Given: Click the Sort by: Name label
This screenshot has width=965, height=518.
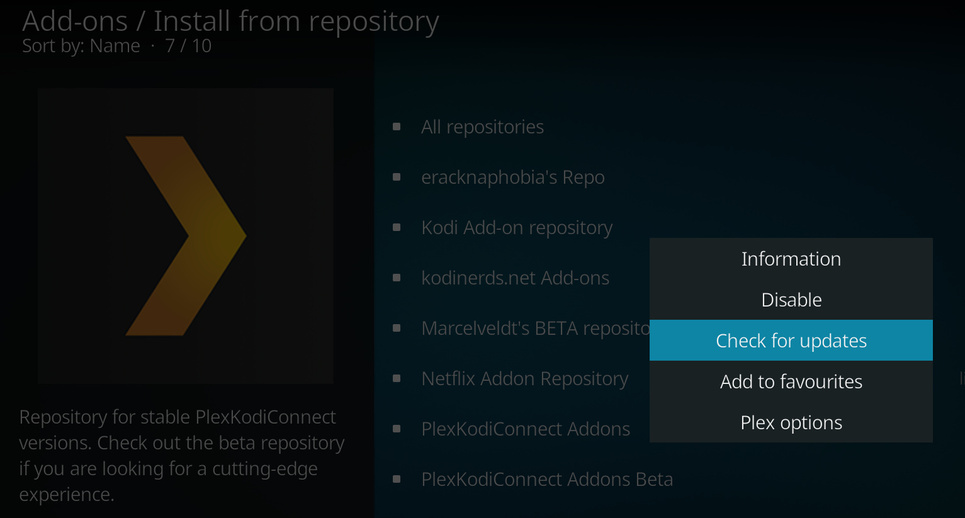Looking at the screenshot, I should pos(81,45).
